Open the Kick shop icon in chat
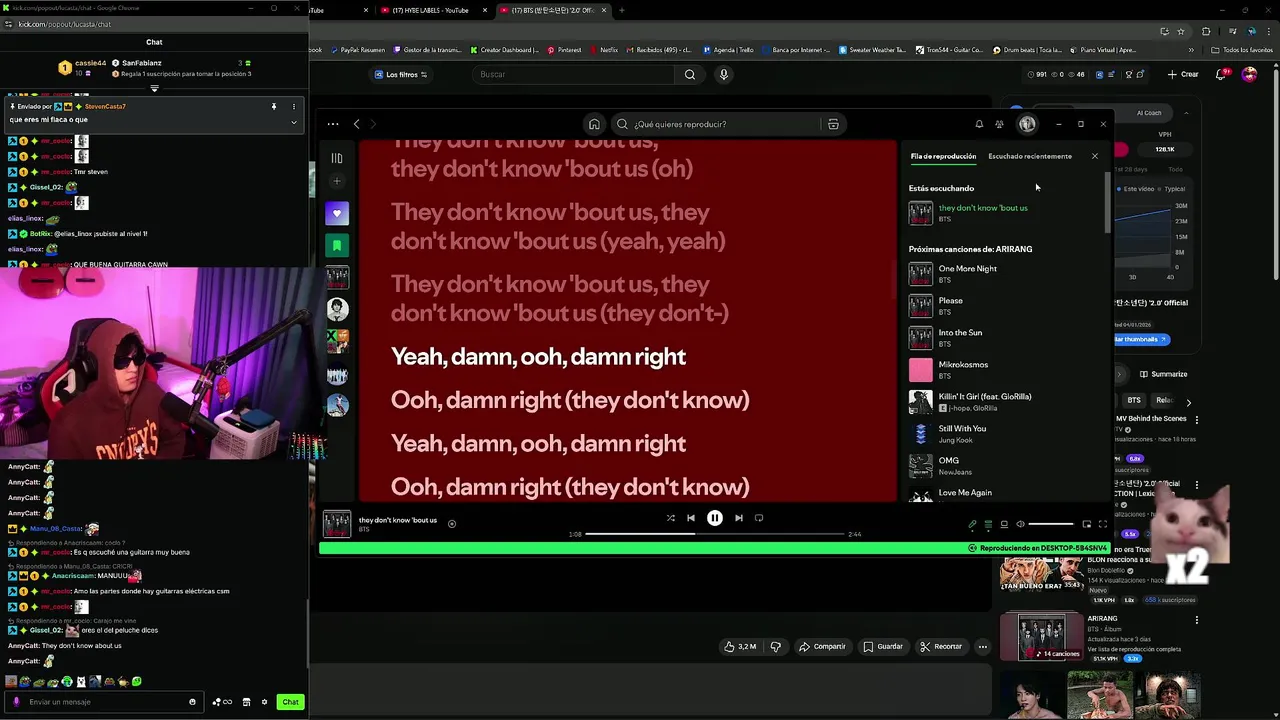This screenshot has height=720, width=1280. coord(246,702)
